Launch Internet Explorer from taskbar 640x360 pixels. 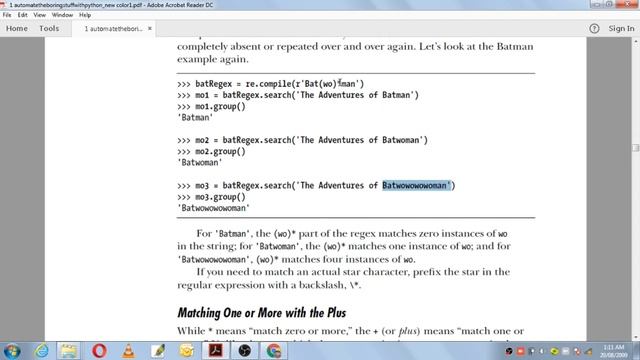tap(42, 351)
